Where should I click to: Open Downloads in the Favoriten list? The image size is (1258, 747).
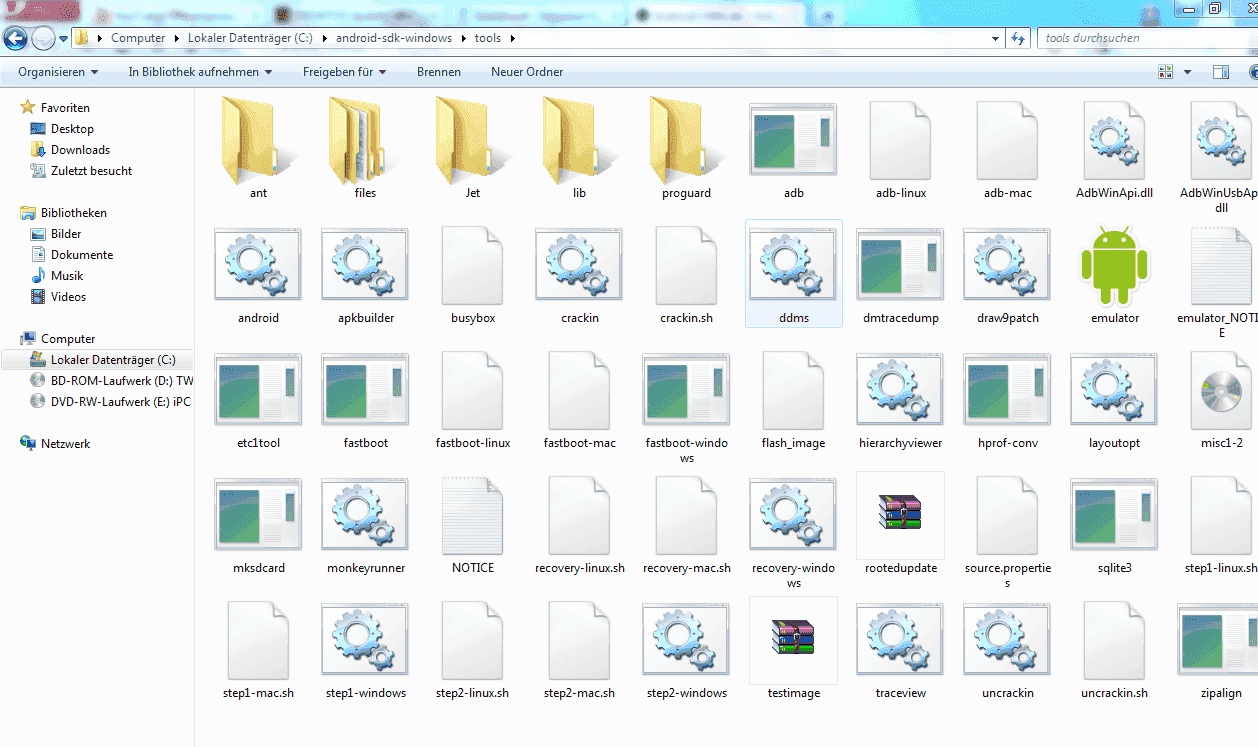tap(80, 150)
